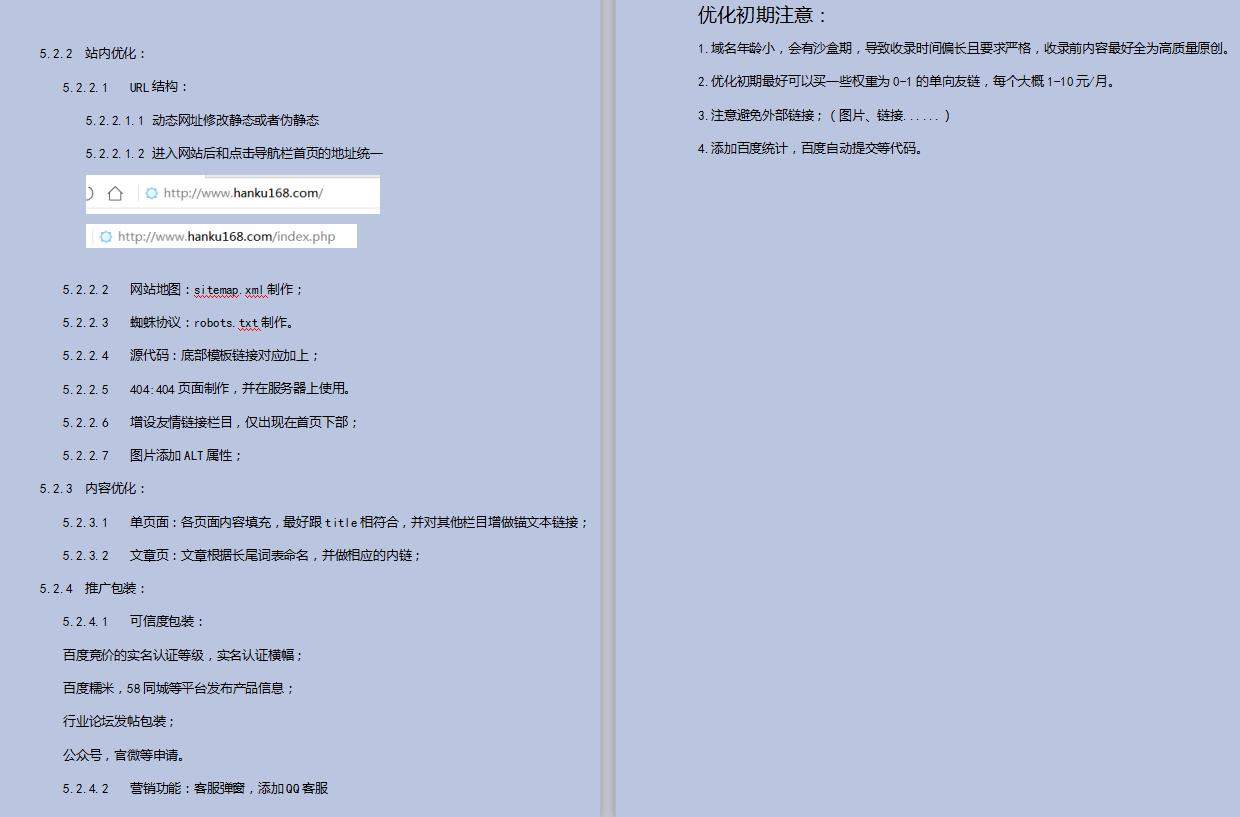Click the blue site icon before the index.php URL
Screen dimensions: 1240x817
[105, 237]
